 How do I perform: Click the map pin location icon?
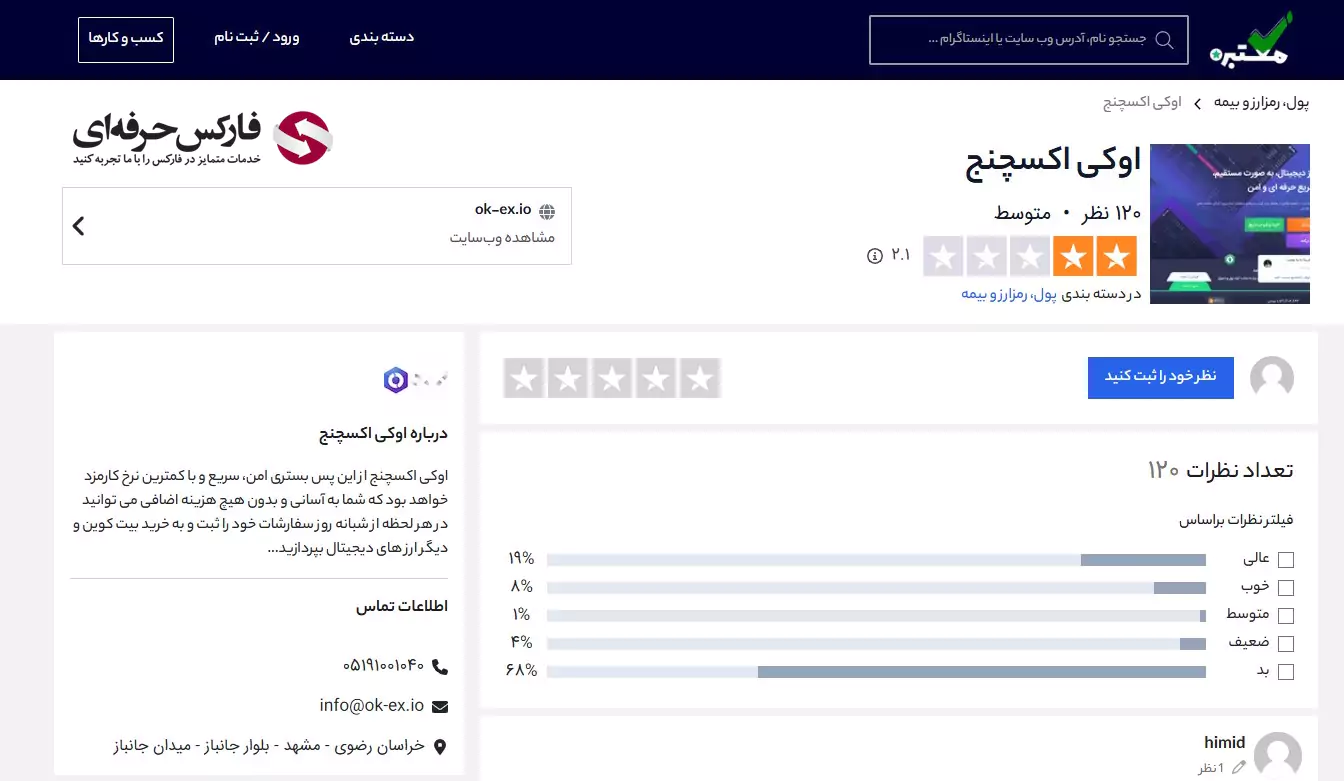point(440,747)
